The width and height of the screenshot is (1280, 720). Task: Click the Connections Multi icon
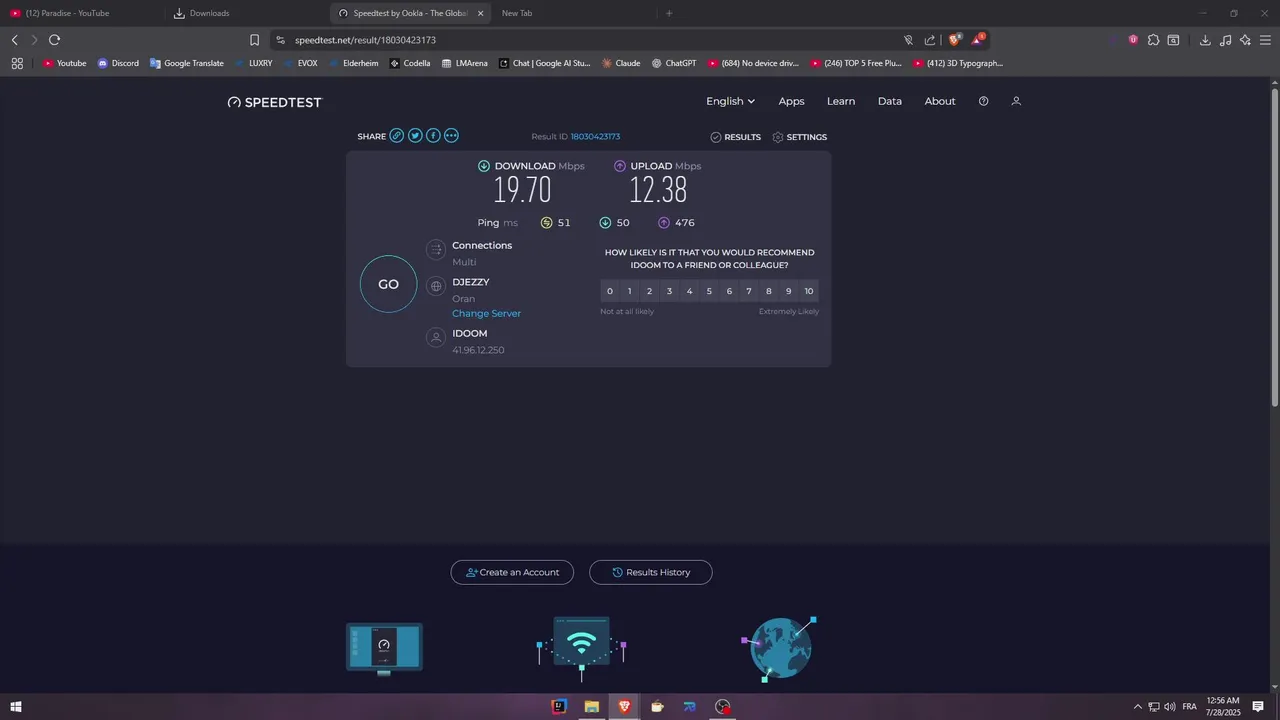(435, 250)
